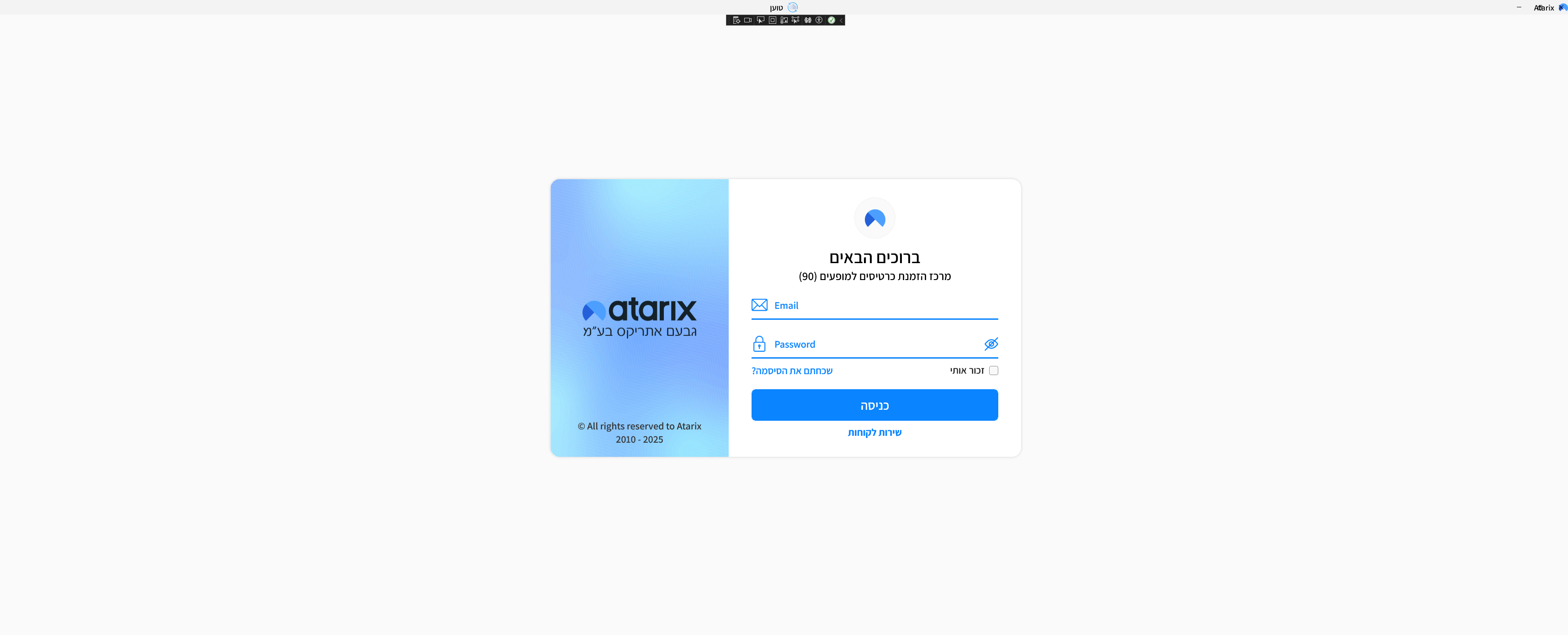Collapse the debug toolbar with chevron arrow

click(841, 21)
